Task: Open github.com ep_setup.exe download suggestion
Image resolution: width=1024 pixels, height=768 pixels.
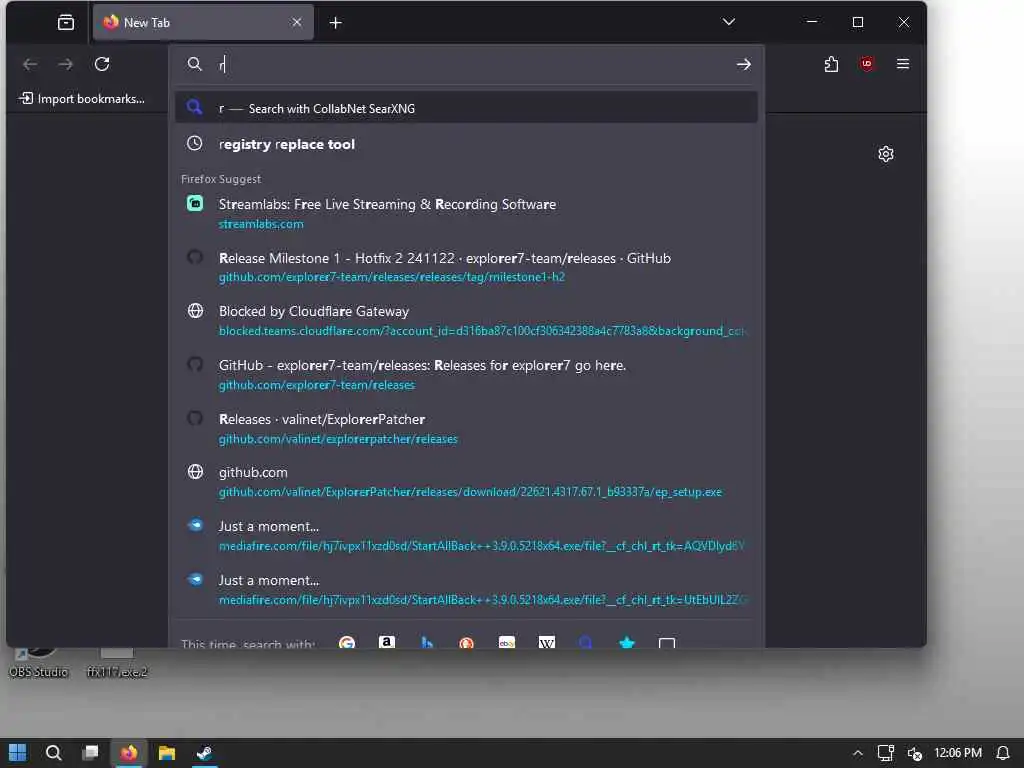Action: pyautogui.click(x=466, y=482)
